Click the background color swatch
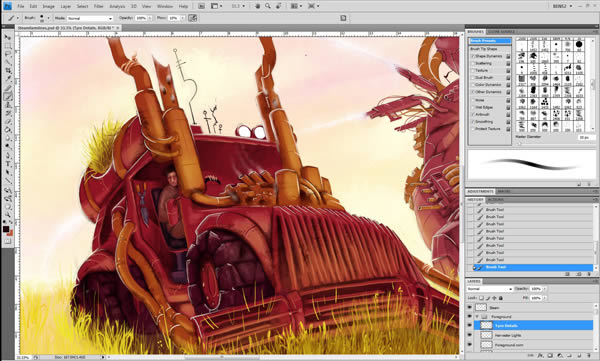 point(10,233)
